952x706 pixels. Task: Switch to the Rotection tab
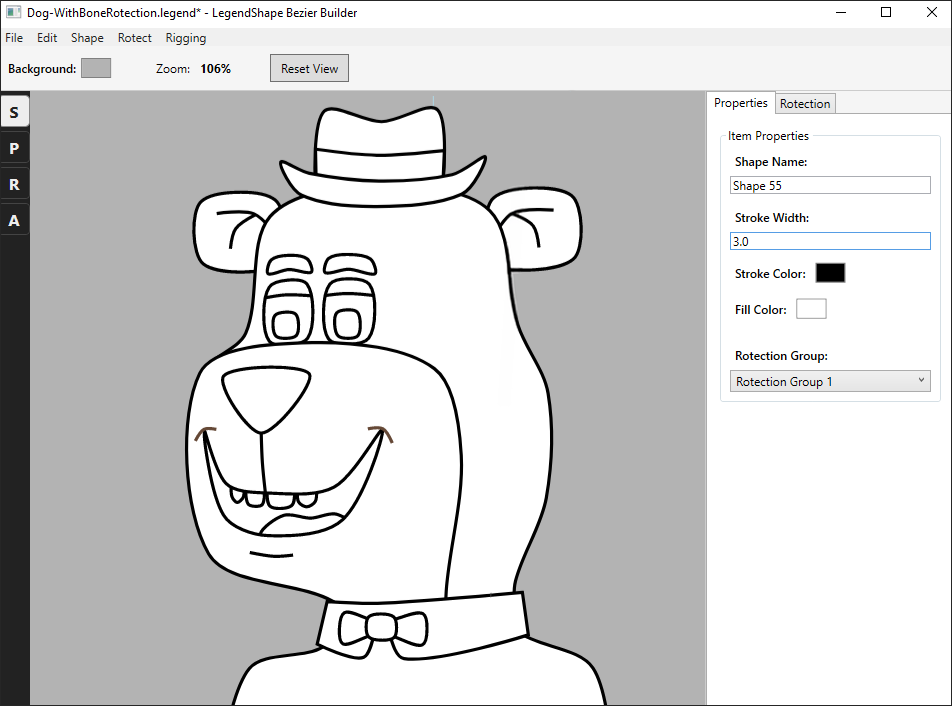tap(805, 103)
